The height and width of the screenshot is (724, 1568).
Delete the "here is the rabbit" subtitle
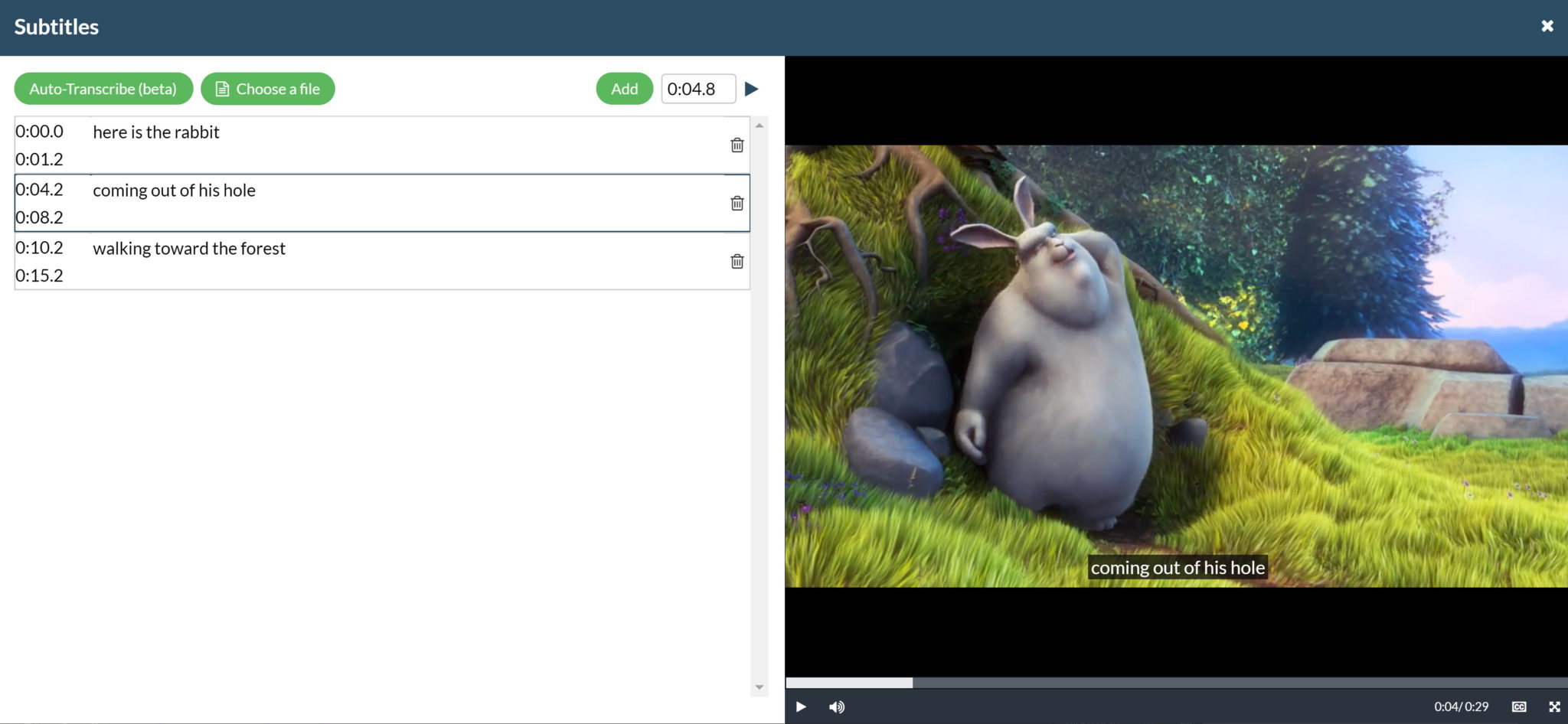coord(737,145)
